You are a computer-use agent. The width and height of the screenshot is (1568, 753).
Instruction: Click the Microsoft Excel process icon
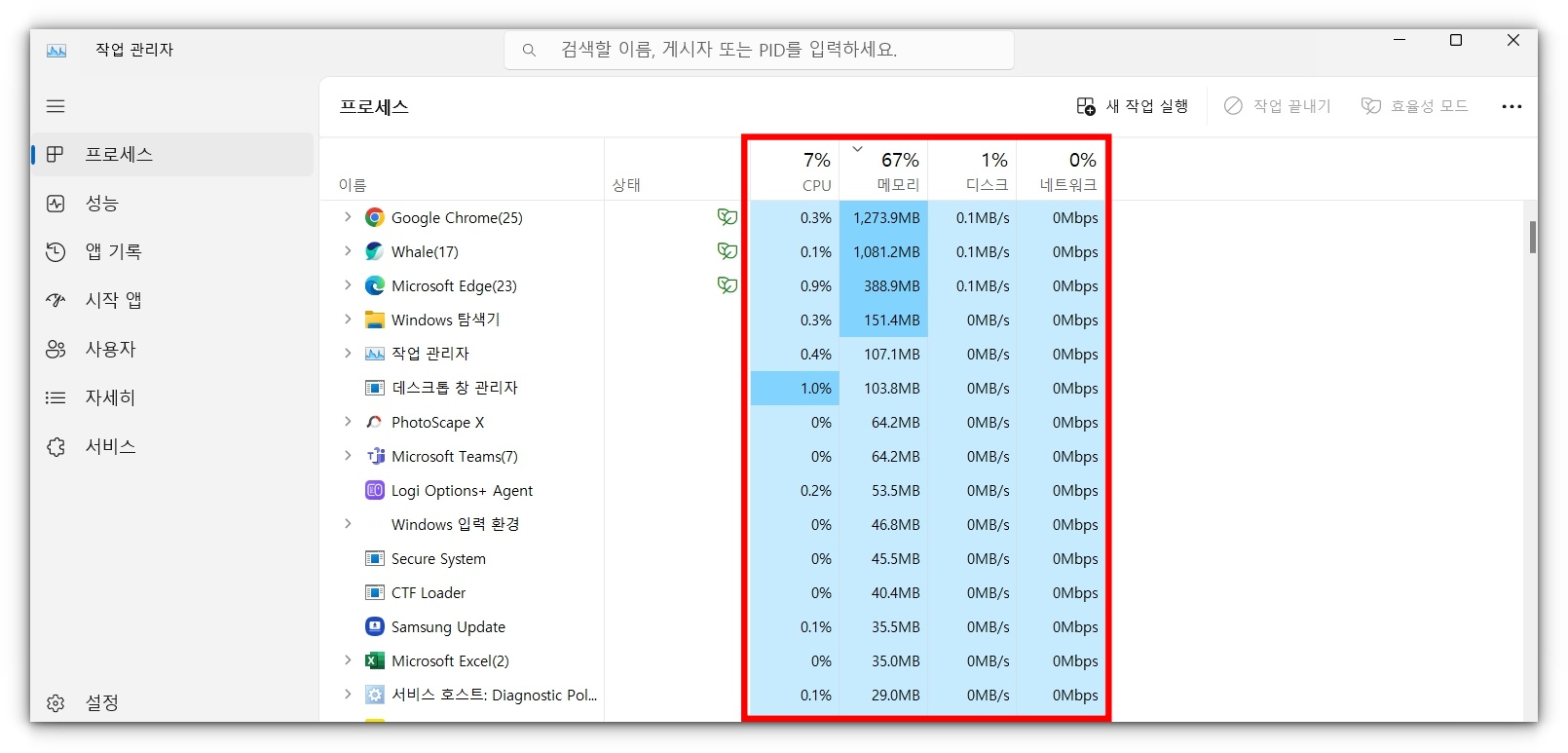coord(375,660)
